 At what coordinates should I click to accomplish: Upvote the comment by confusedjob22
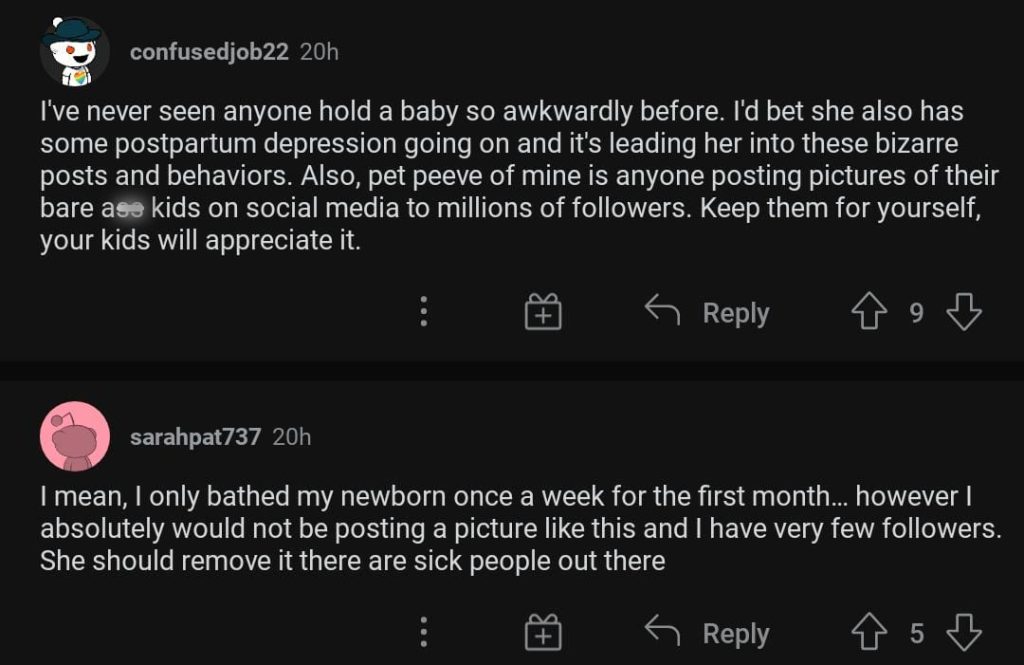866,314
